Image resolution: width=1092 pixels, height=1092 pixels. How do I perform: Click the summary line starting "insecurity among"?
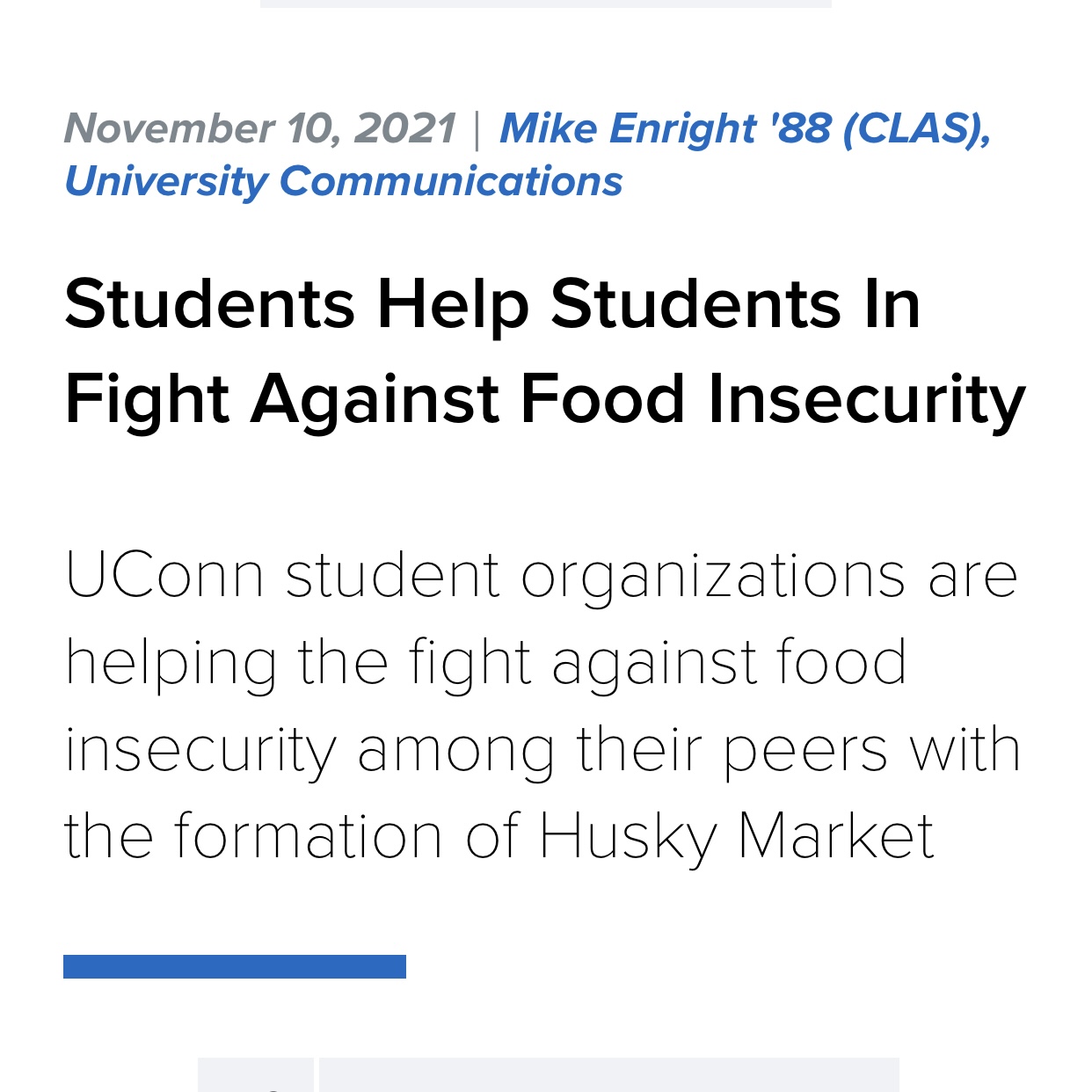tap(542, 751)
